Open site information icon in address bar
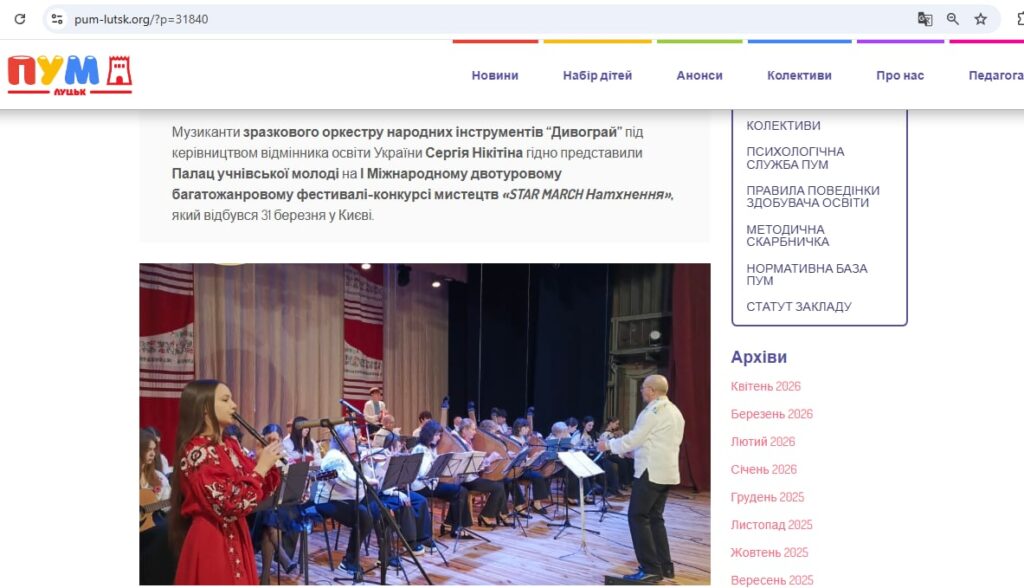 pyautogui.click(x=57, y=19)
